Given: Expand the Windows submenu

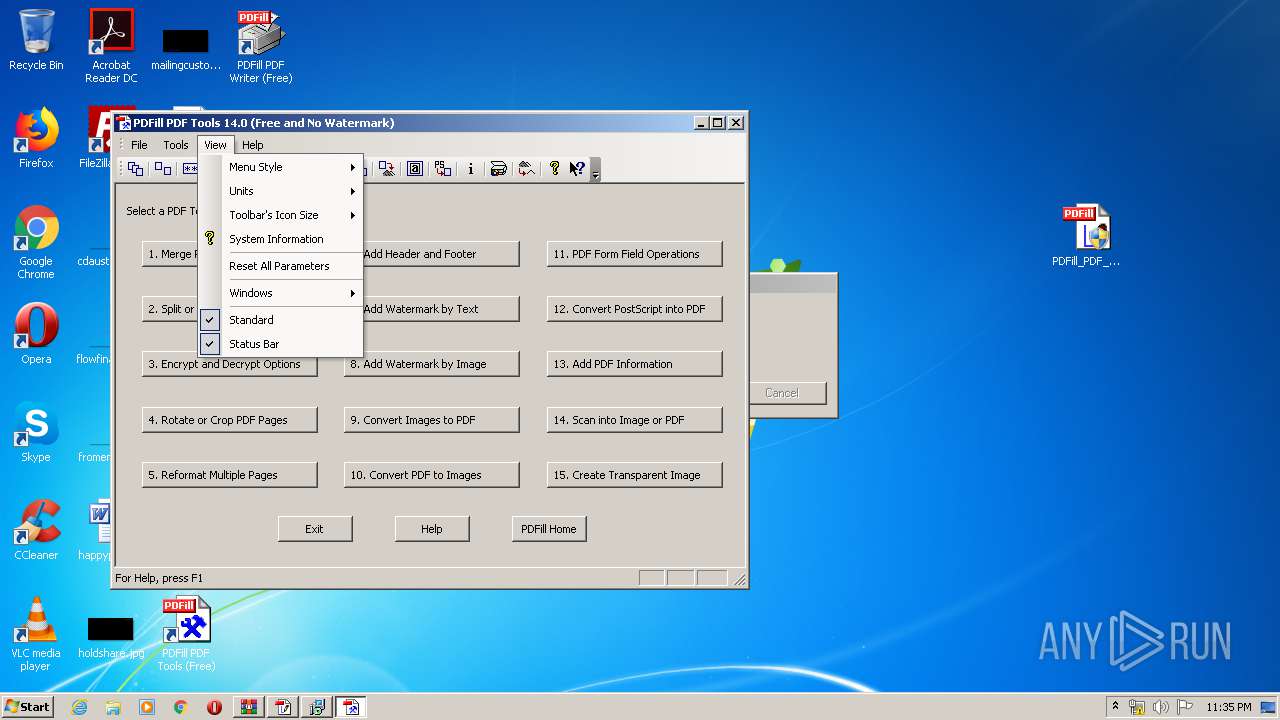Looking at the screenshot, I should point(280,293).
